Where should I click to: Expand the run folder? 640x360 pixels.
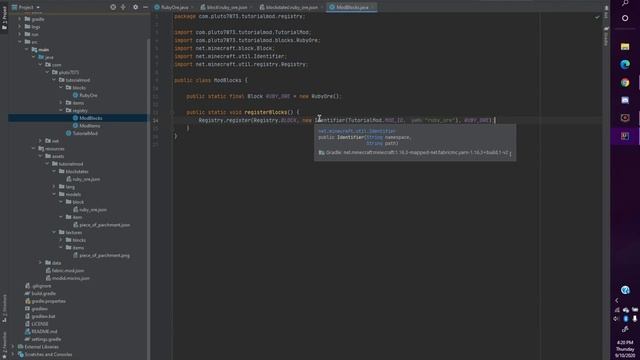click(19, 34)
